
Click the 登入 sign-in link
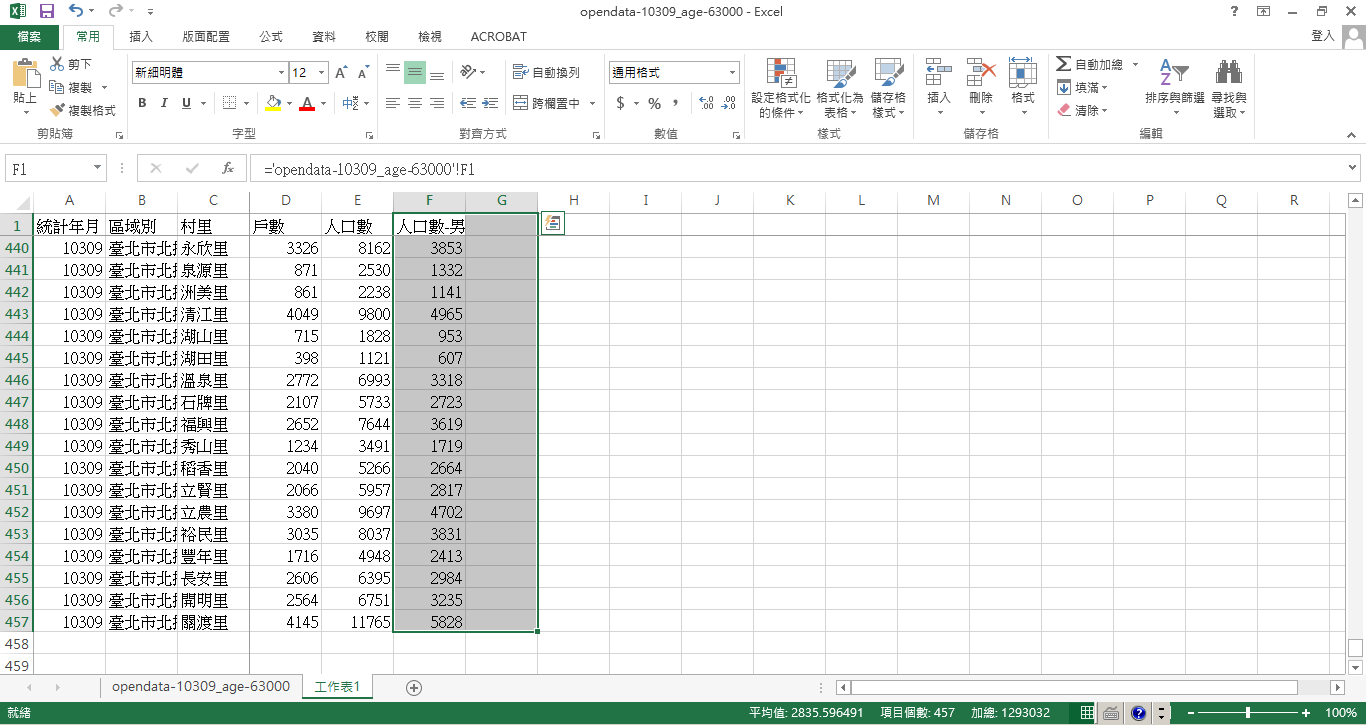[x=1322, y=36]
